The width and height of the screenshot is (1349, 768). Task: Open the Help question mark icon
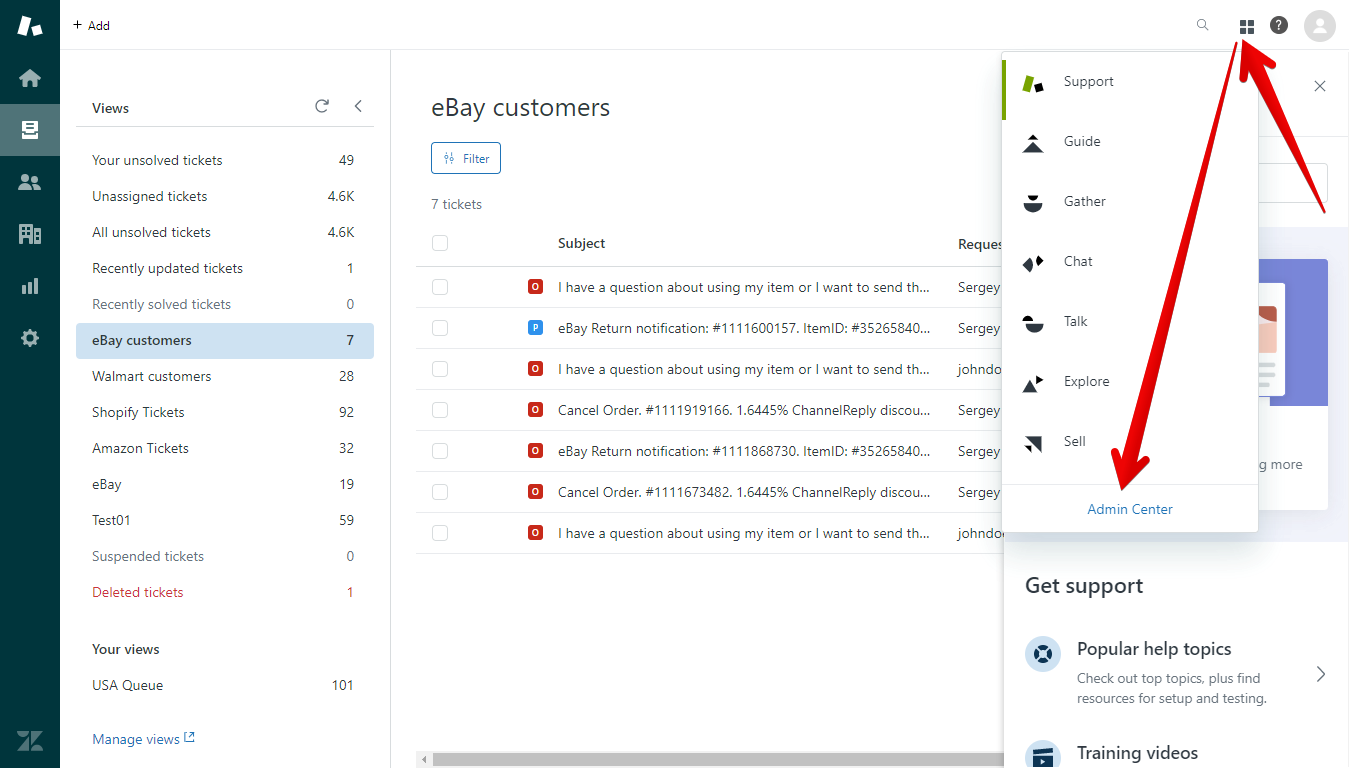[x=1279, y=25]
